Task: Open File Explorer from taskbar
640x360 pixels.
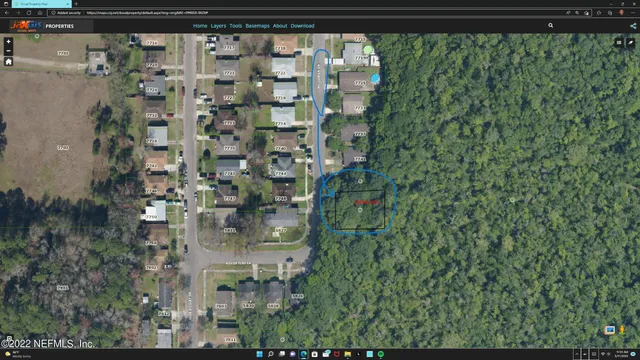Action: 348,354
